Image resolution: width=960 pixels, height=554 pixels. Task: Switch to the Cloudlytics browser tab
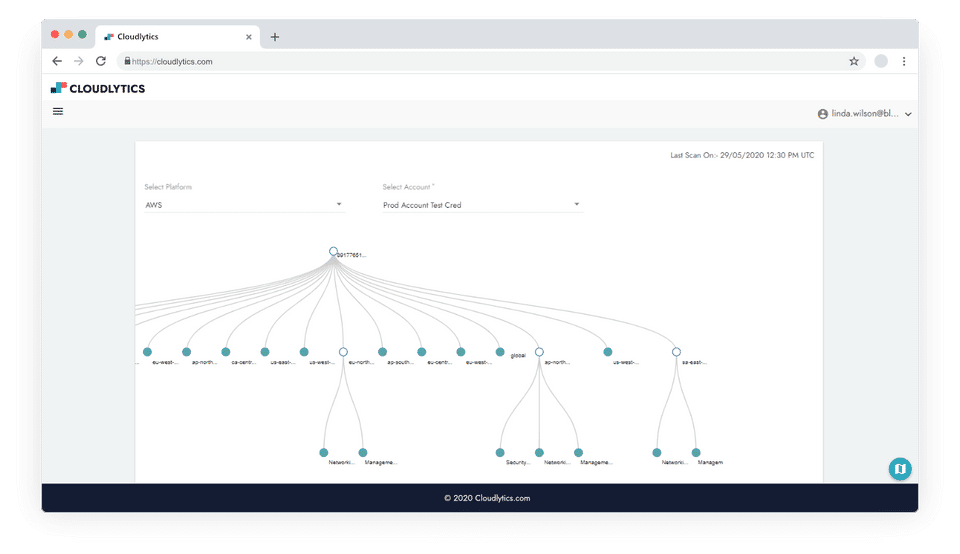click(x=178, y=37)
